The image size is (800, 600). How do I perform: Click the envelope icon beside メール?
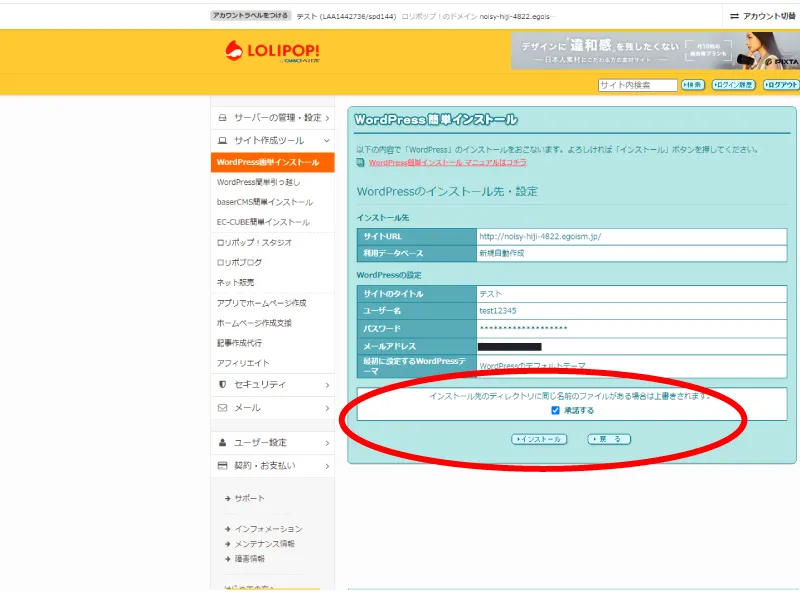click(x=222, y=408)
